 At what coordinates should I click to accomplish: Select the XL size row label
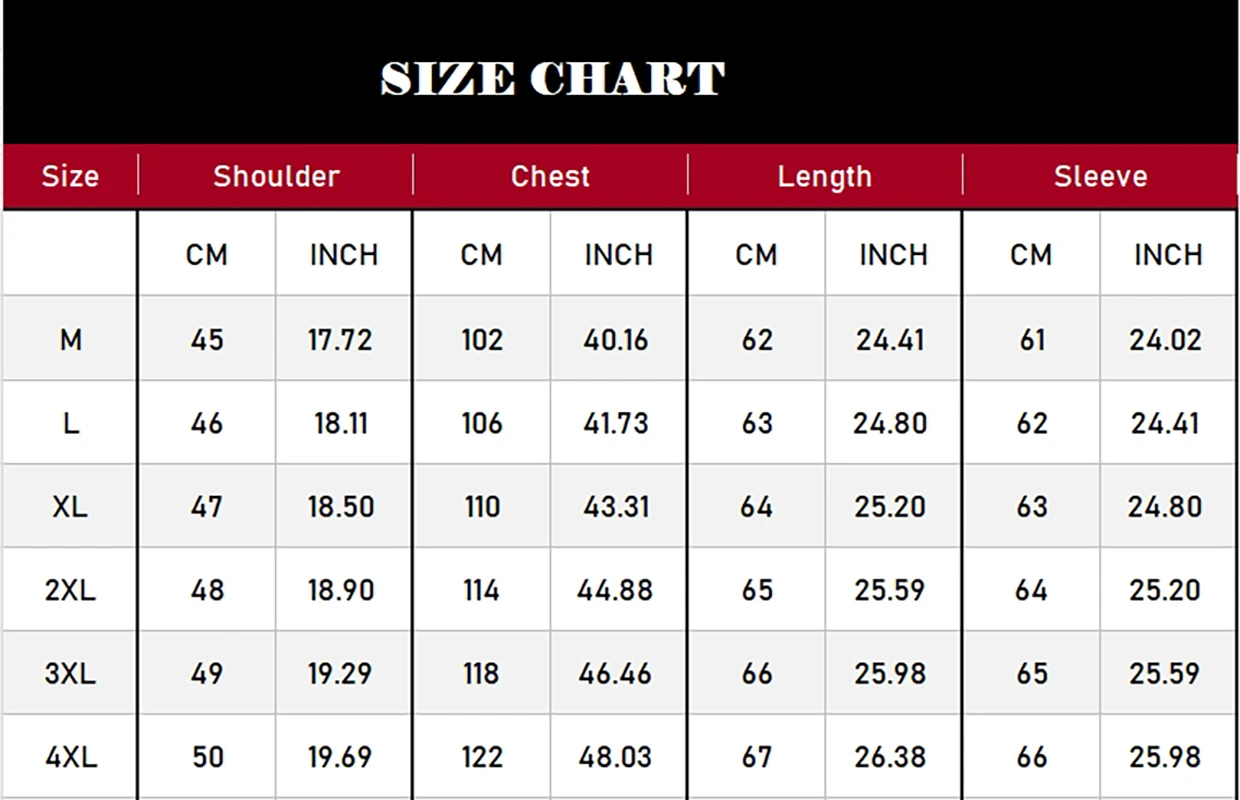pos(70,506)
